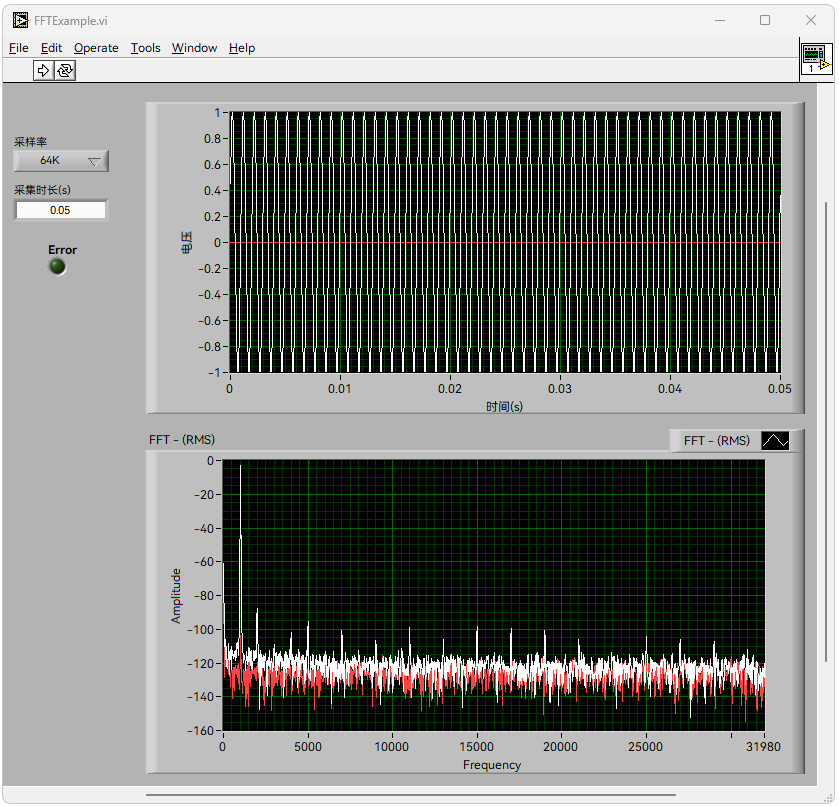Screen dimensions: 839x806
Task: Click the Error LED indicator
Action: coord(58,267)
